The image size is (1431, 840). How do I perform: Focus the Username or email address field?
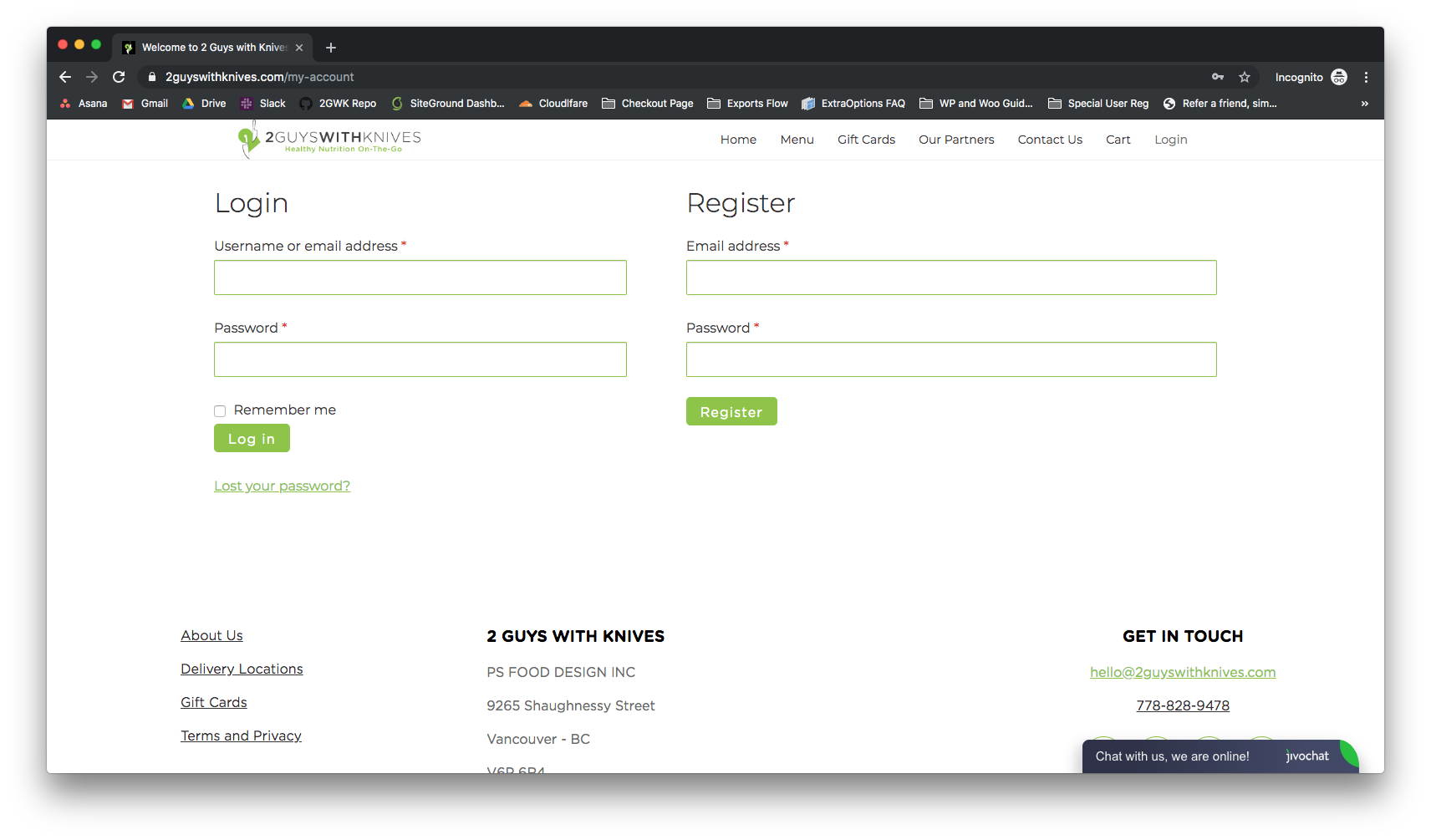coord(420,277)
